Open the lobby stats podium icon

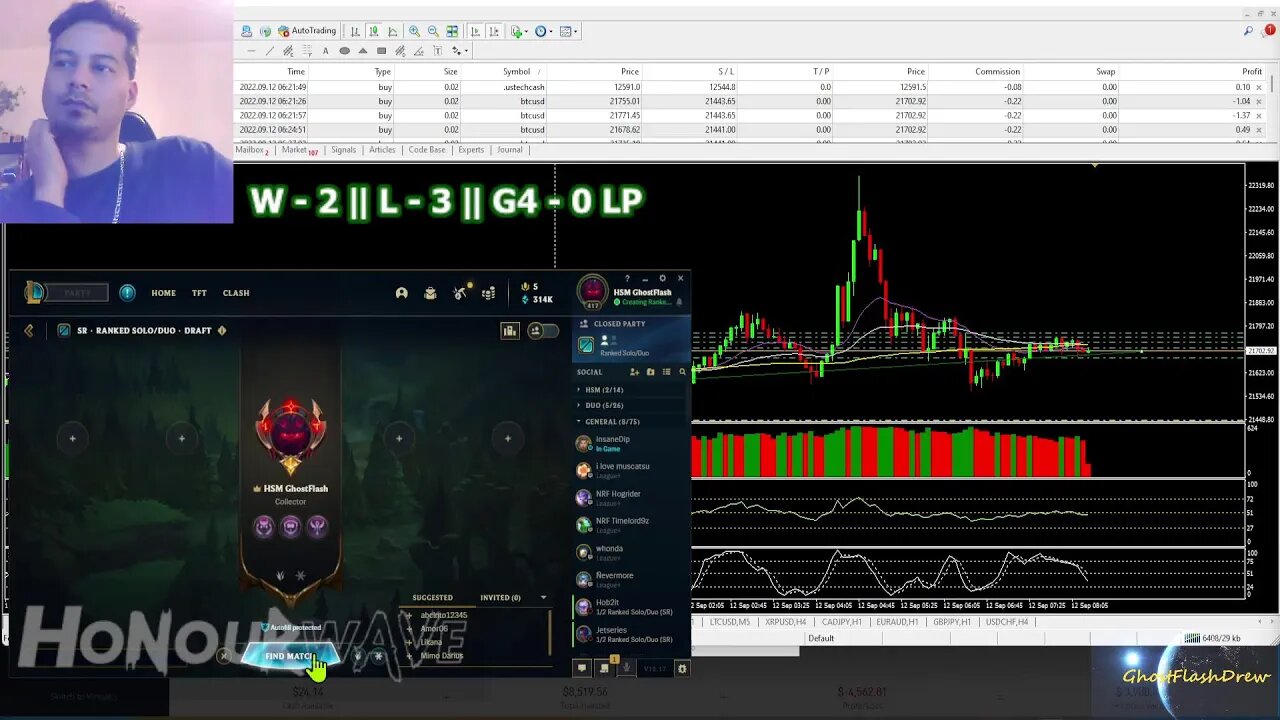tap(510, 330)
